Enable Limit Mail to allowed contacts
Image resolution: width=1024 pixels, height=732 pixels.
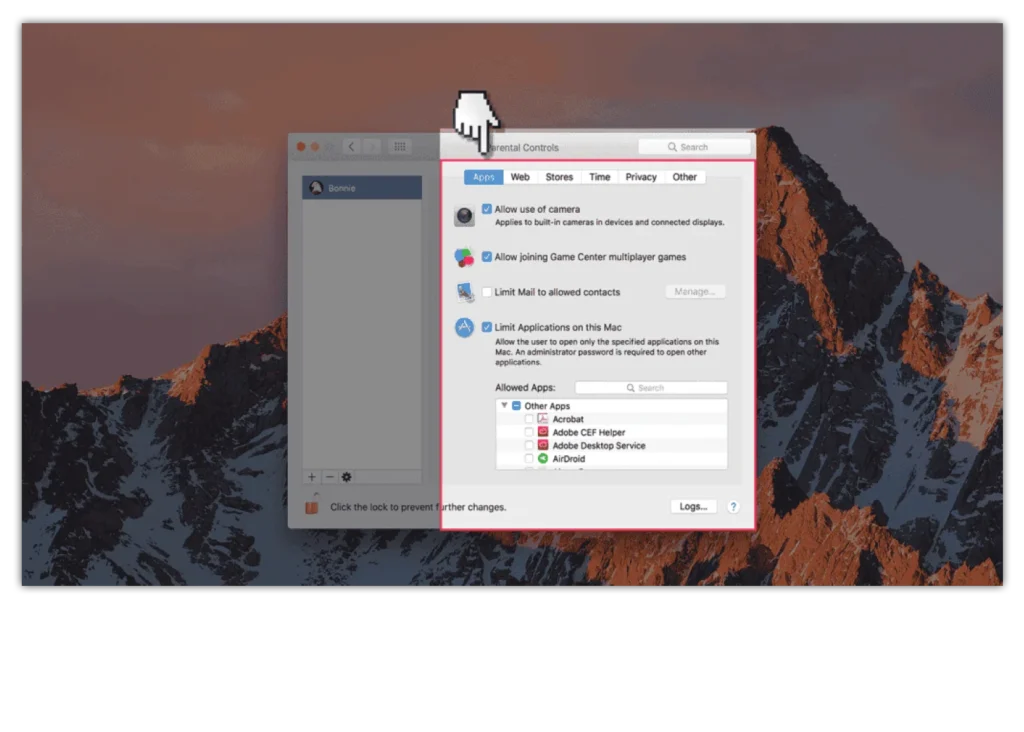(x=487, y=292)
